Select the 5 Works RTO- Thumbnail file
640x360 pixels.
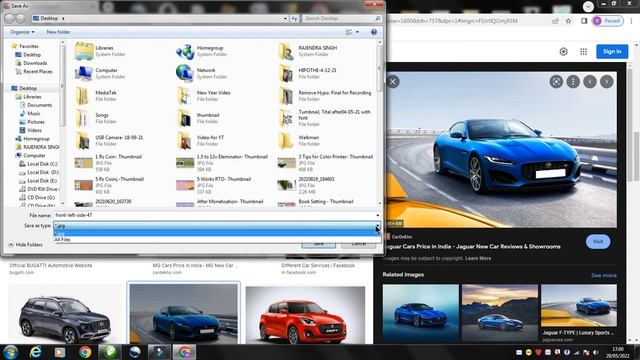pos(213,185)
